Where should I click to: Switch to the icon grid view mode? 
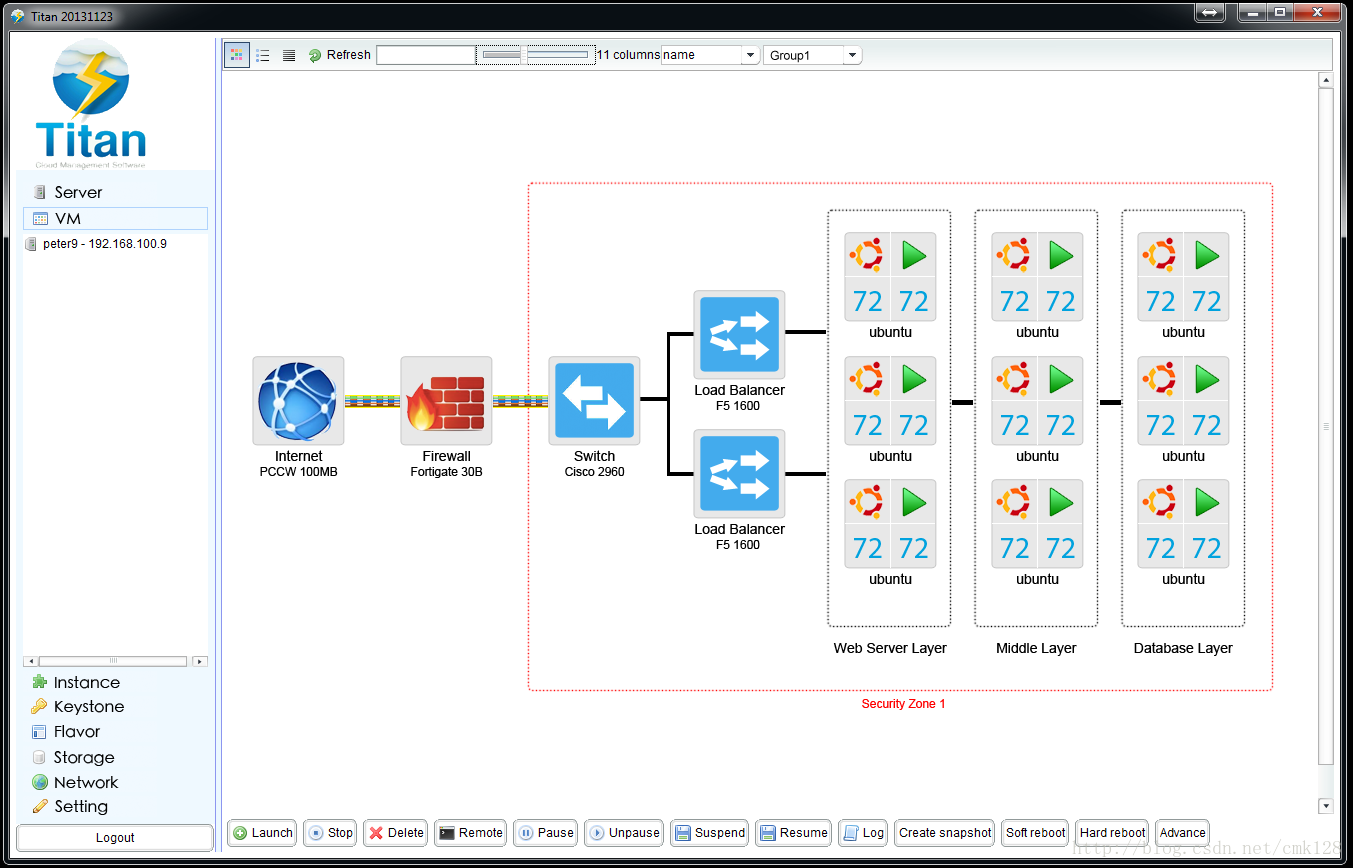pos(237,55)
